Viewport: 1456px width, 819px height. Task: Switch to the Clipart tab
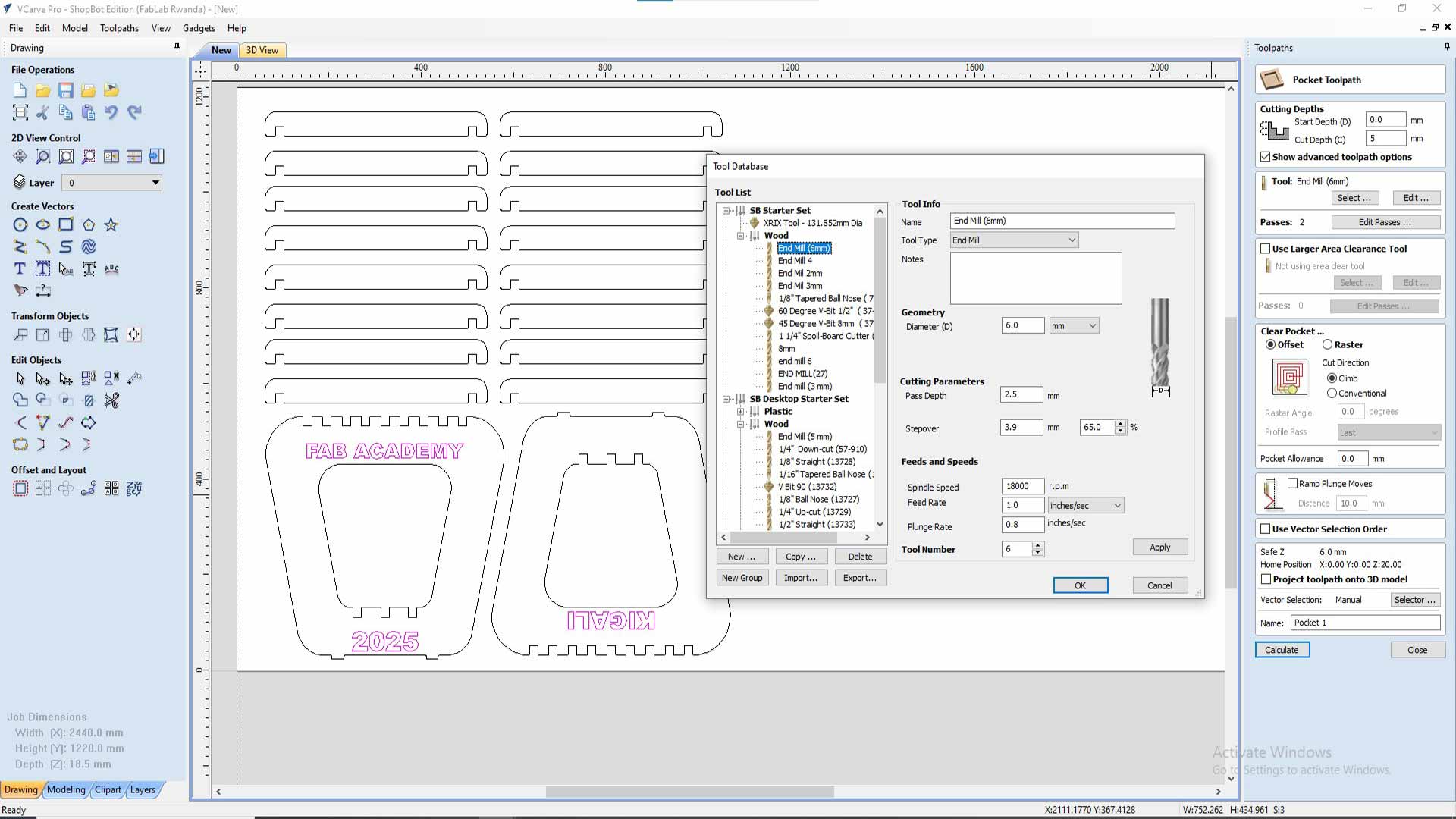pyautogui.click(x=108, y=789)
